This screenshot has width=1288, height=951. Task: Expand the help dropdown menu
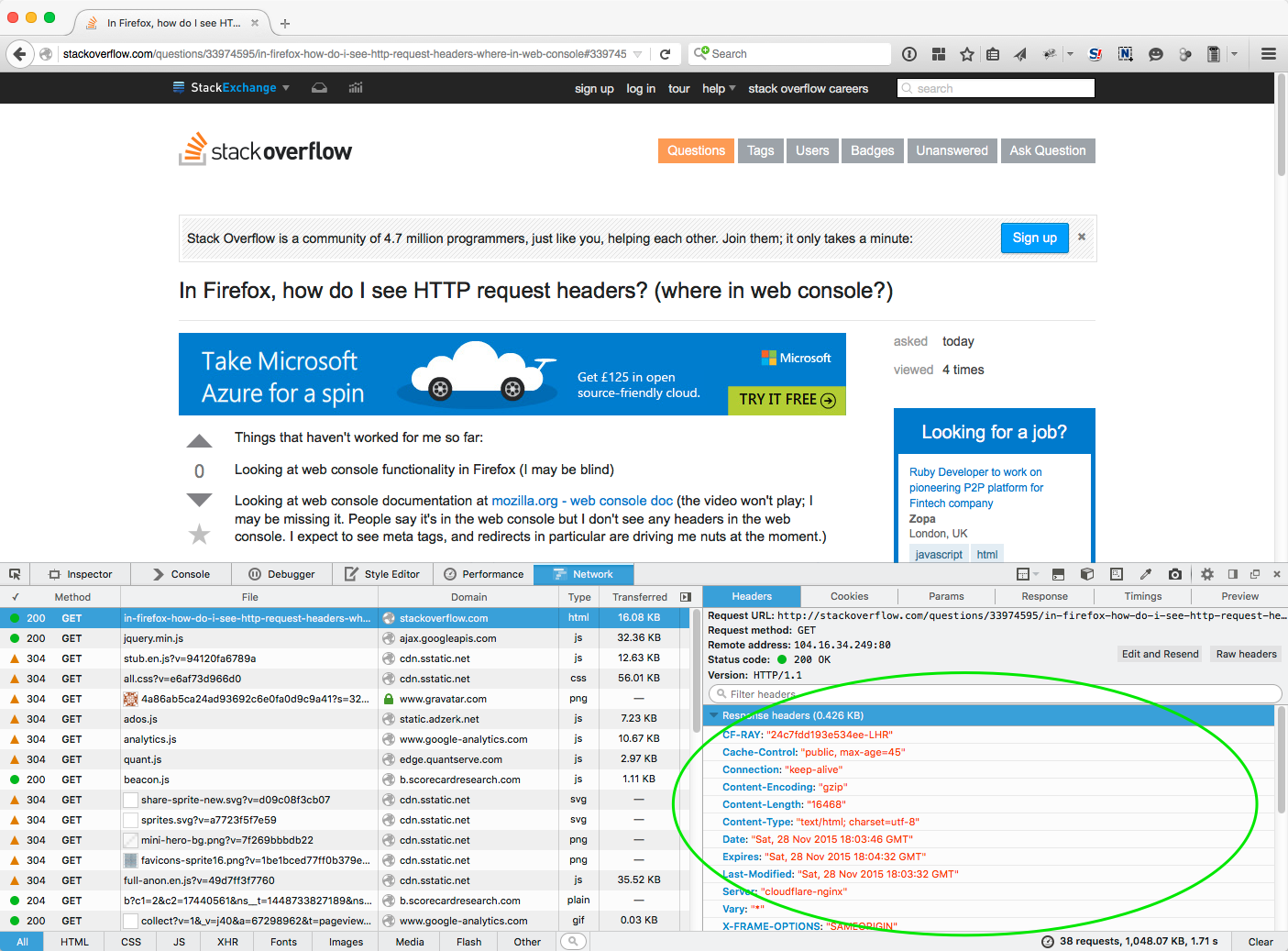[x=719, y=89]
